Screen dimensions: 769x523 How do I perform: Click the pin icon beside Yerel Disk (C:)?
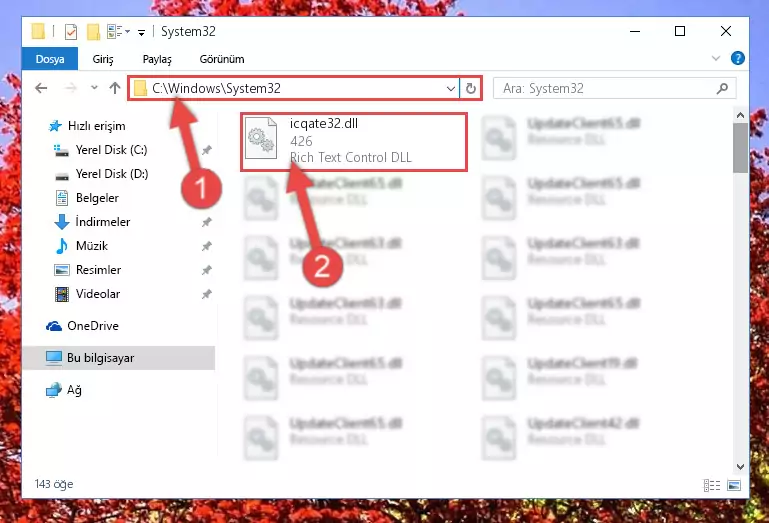(x=206, y=150)
